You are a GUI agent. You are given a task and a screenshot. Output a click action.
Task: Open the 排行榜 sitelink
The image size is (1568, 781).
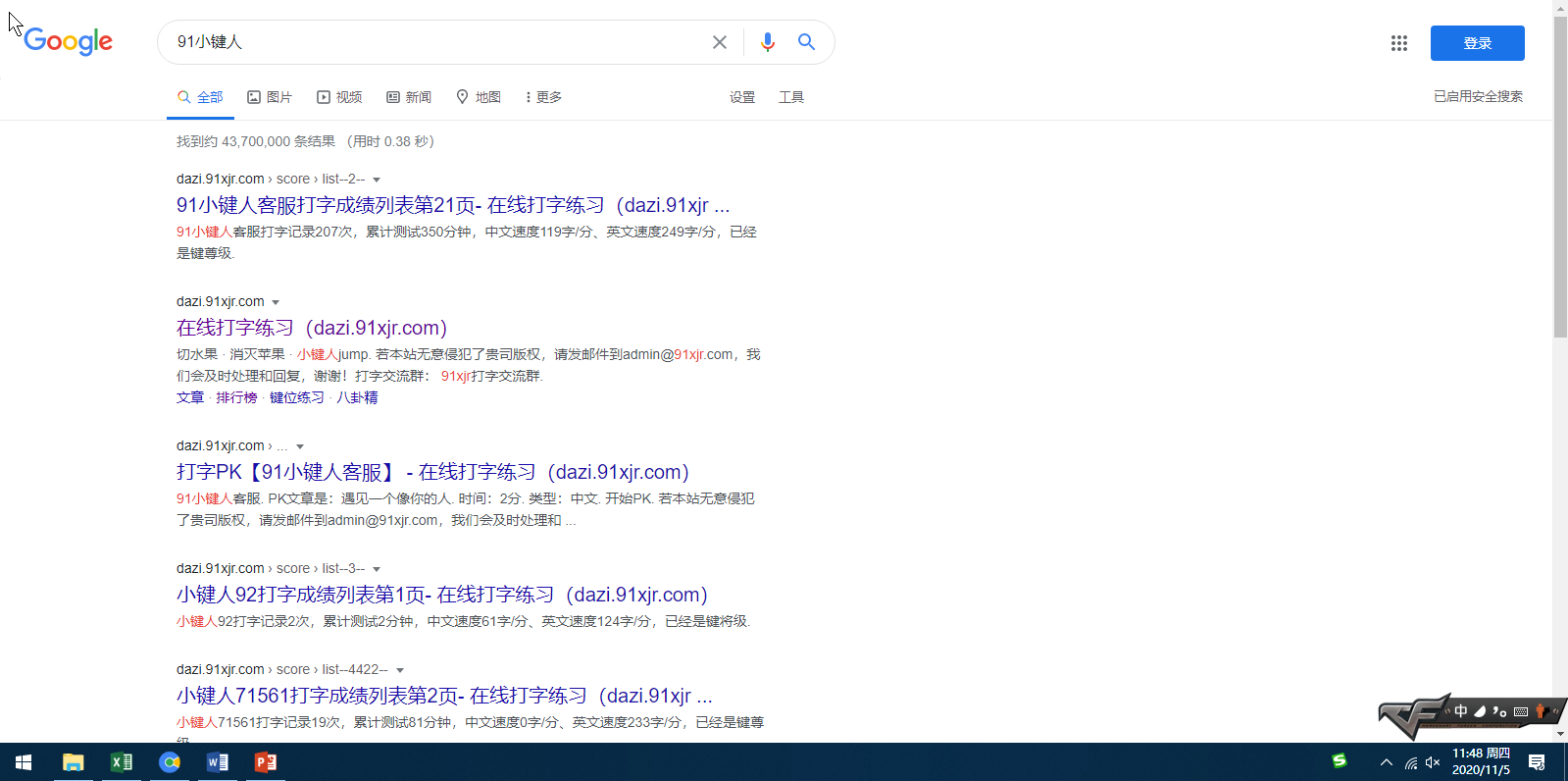[236, 397]
